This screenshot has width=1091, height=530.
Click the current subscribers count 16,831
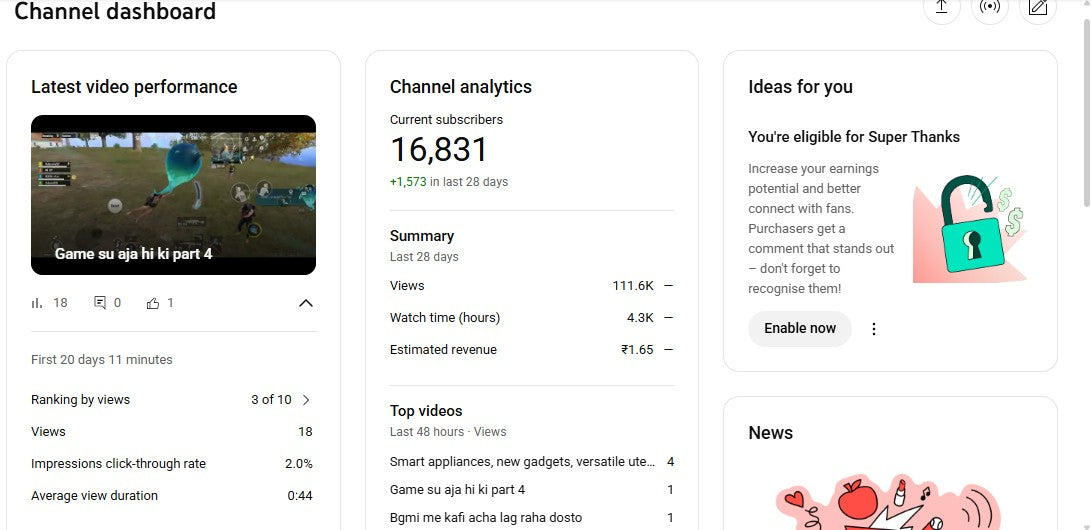[439, 150]
